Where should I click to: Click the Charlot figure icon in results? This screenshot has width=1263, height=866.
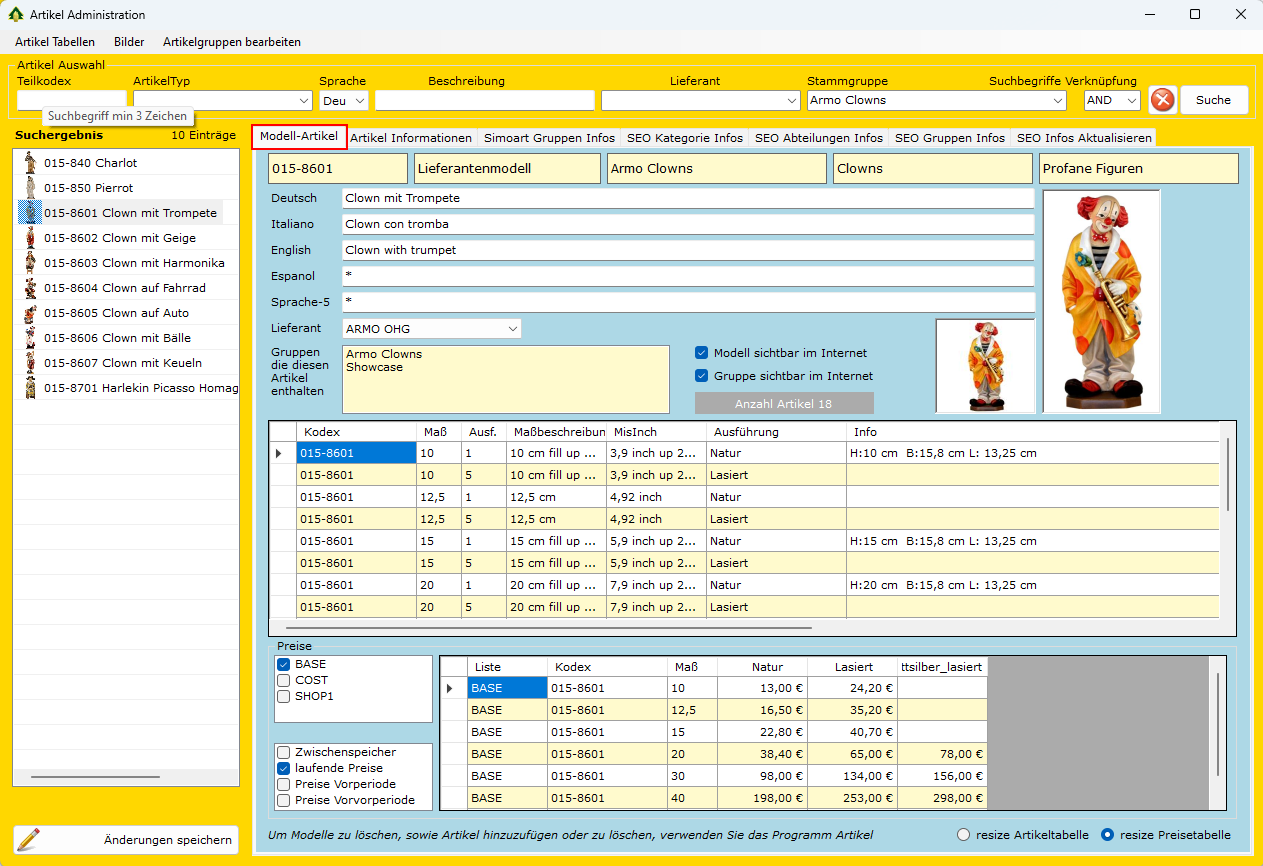coord(30,163)
